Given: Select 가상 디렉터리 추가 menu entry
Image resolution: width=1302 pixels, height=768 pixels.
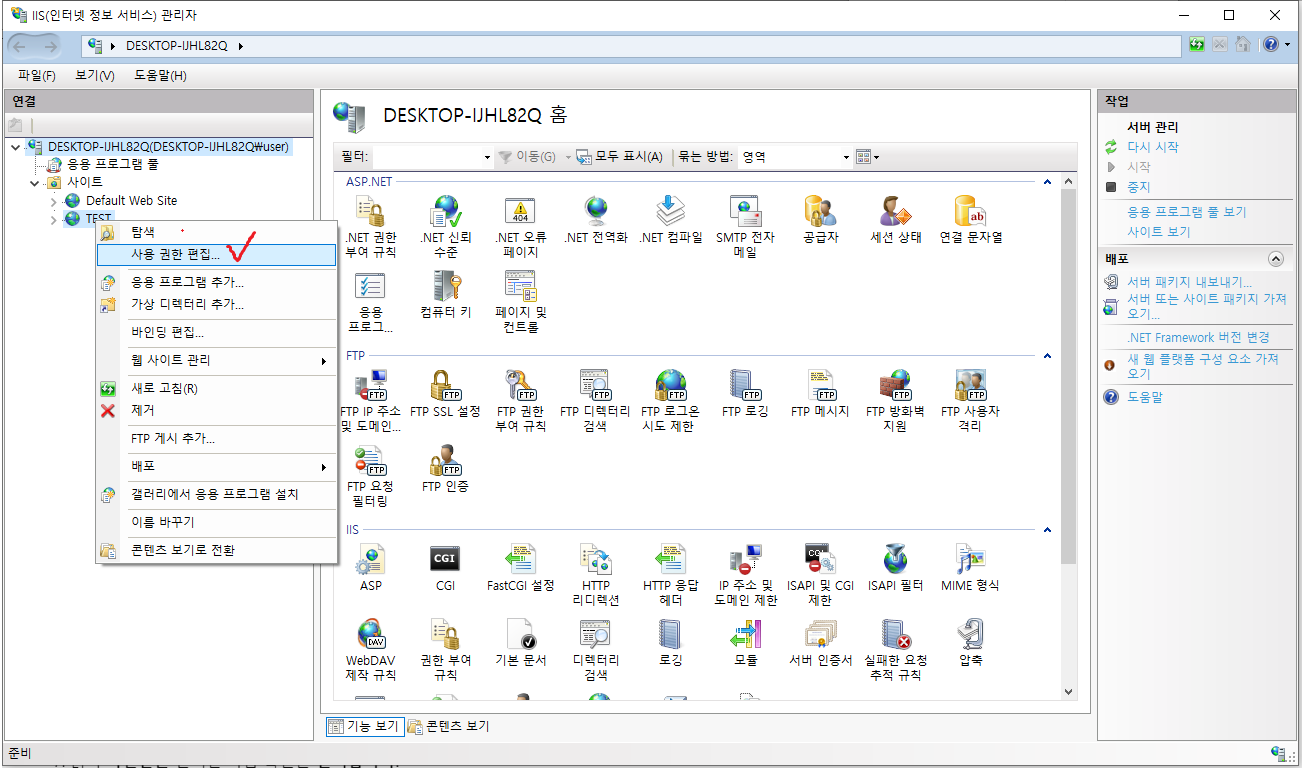Looking at the screenshot, I should [x=215, y=304].
